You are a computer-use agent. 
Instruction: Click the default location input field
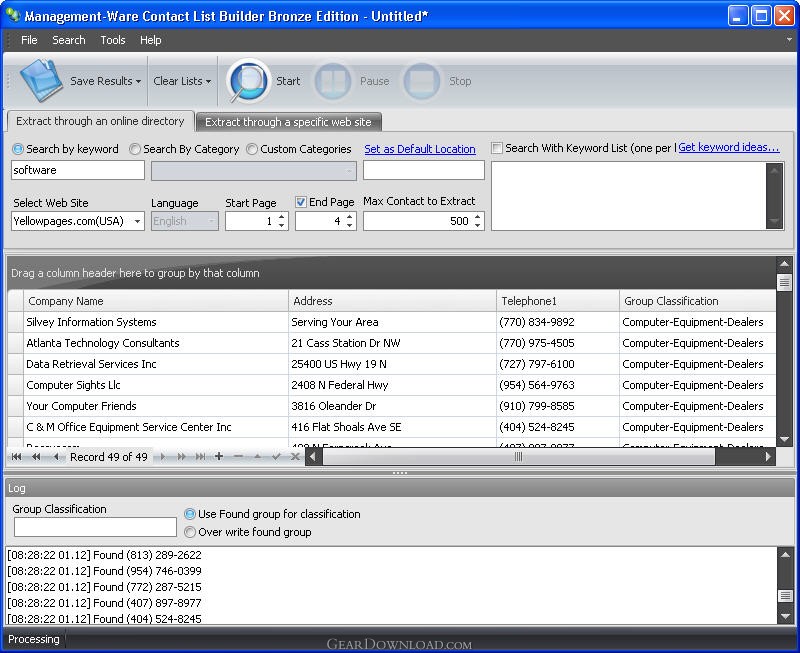423,170
